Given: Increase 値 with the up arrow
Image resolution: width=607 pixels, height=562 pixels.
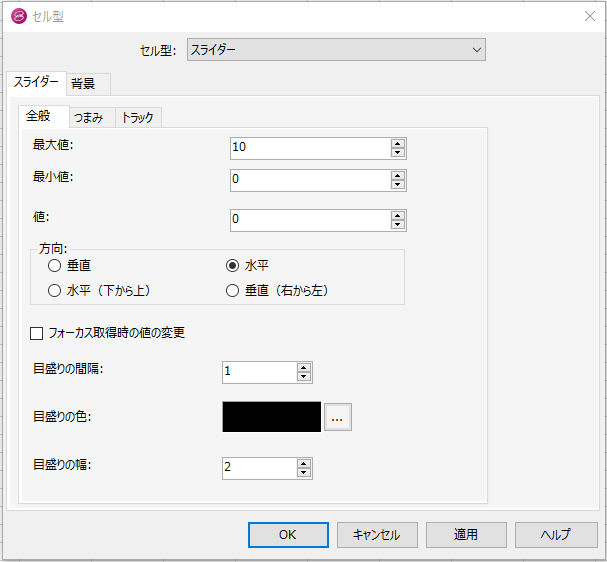Looking at the screenshot, I should click(398, 216).
